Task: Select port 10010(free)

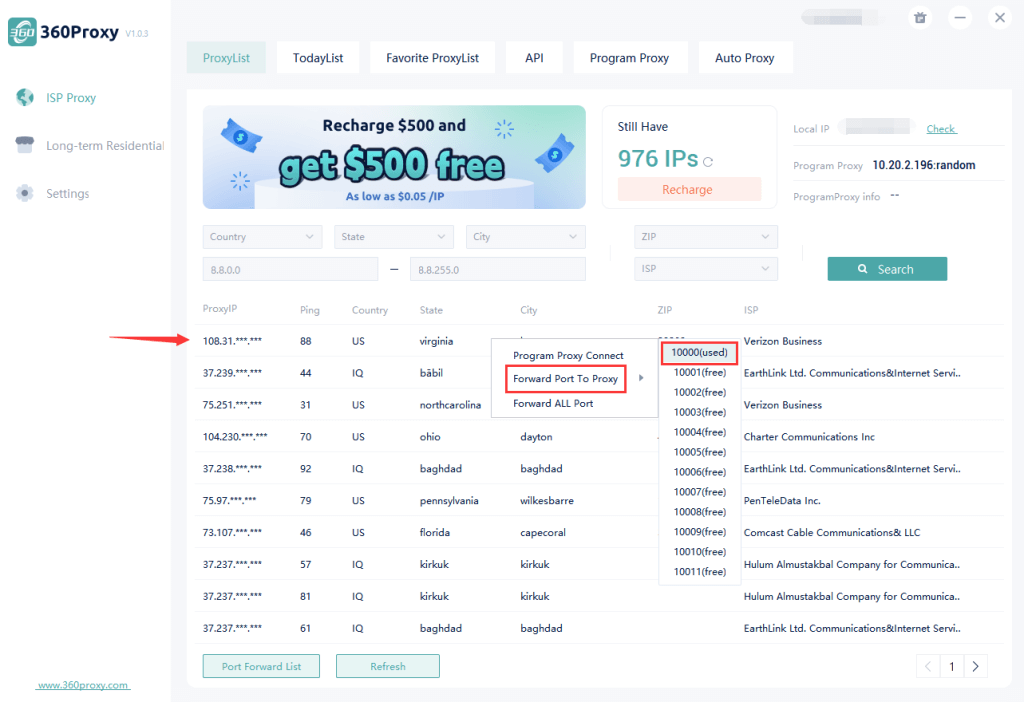Action: pos(700,552)
